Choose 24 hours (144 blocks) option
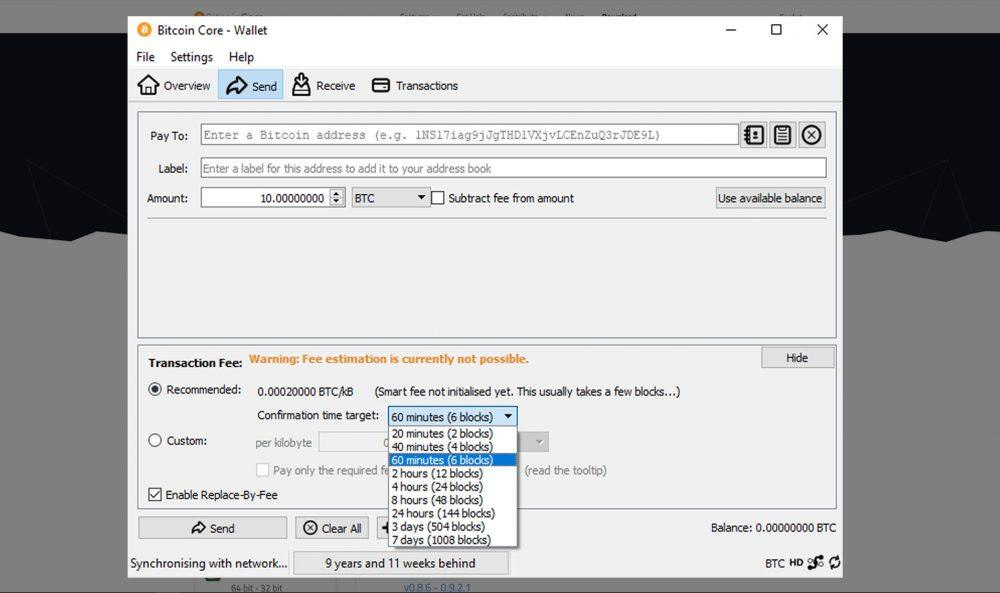 click(453, 513)
